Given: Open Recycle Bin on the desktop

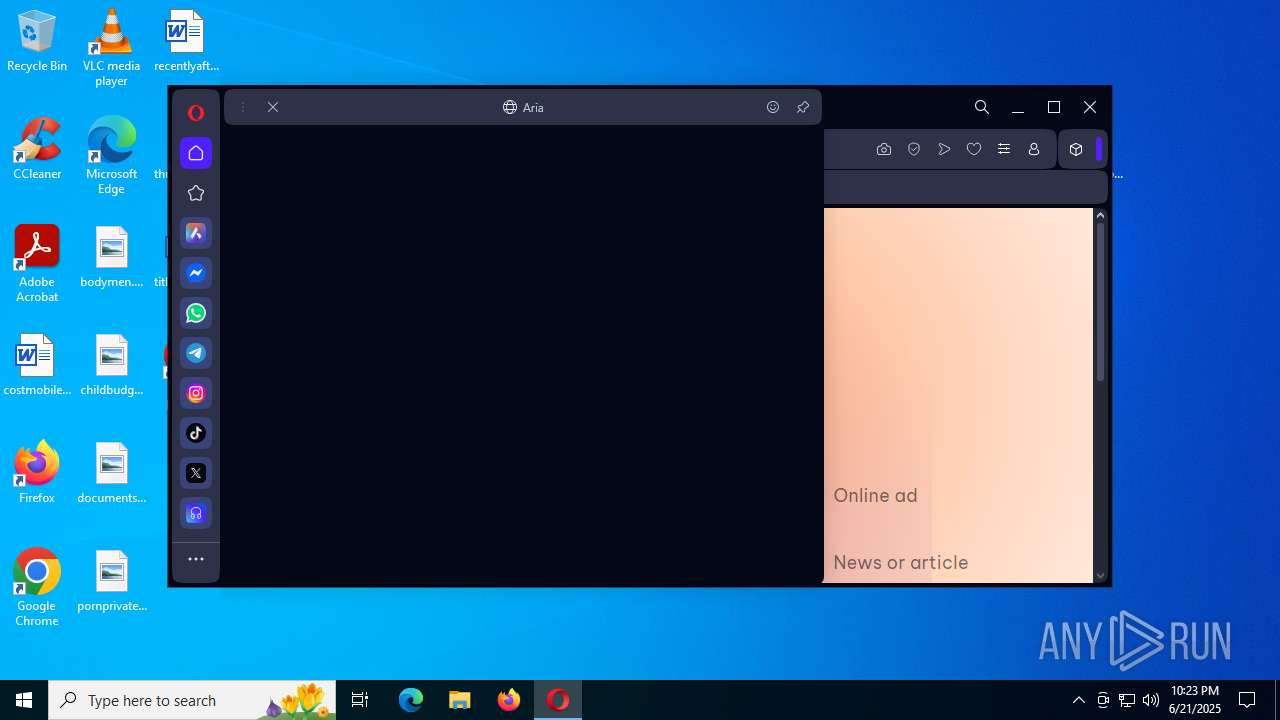Looking at the screenshot, I should (37, 42).
